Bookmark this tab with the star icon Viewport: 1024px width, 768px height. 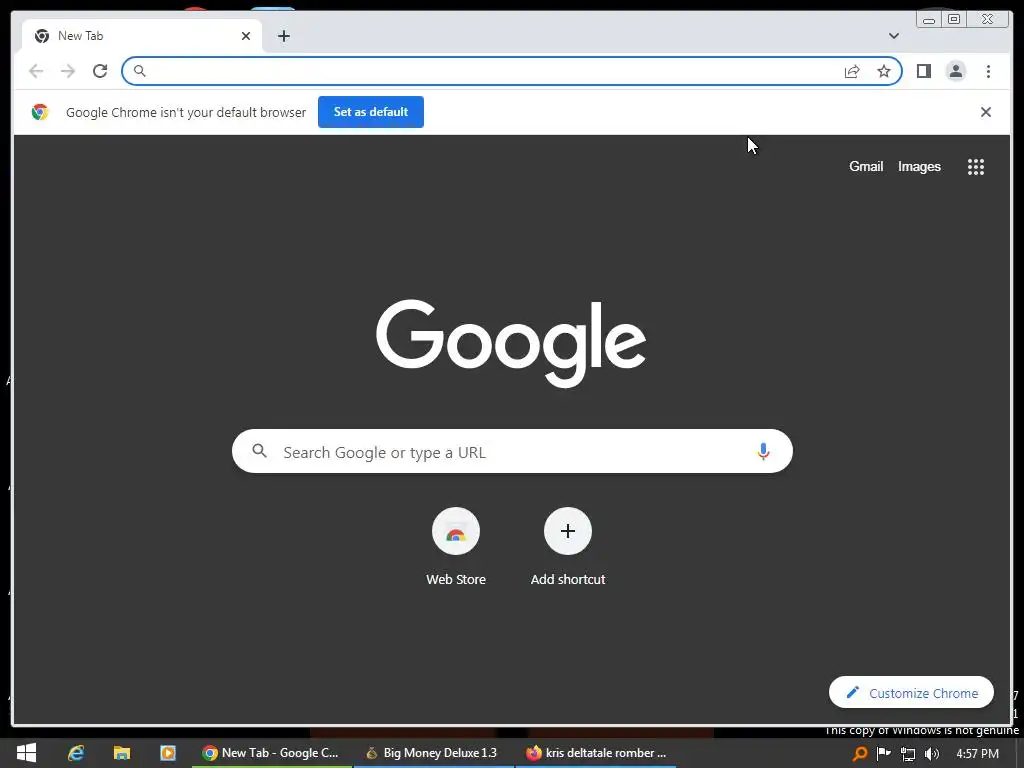coord(884,71)
